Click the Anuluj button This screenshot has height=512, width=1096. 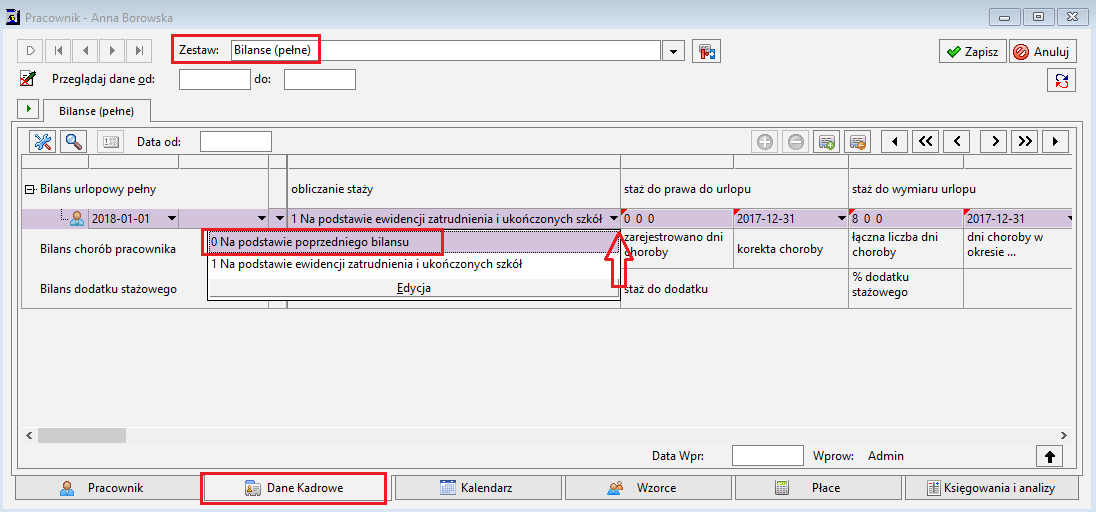(1043, 52)
